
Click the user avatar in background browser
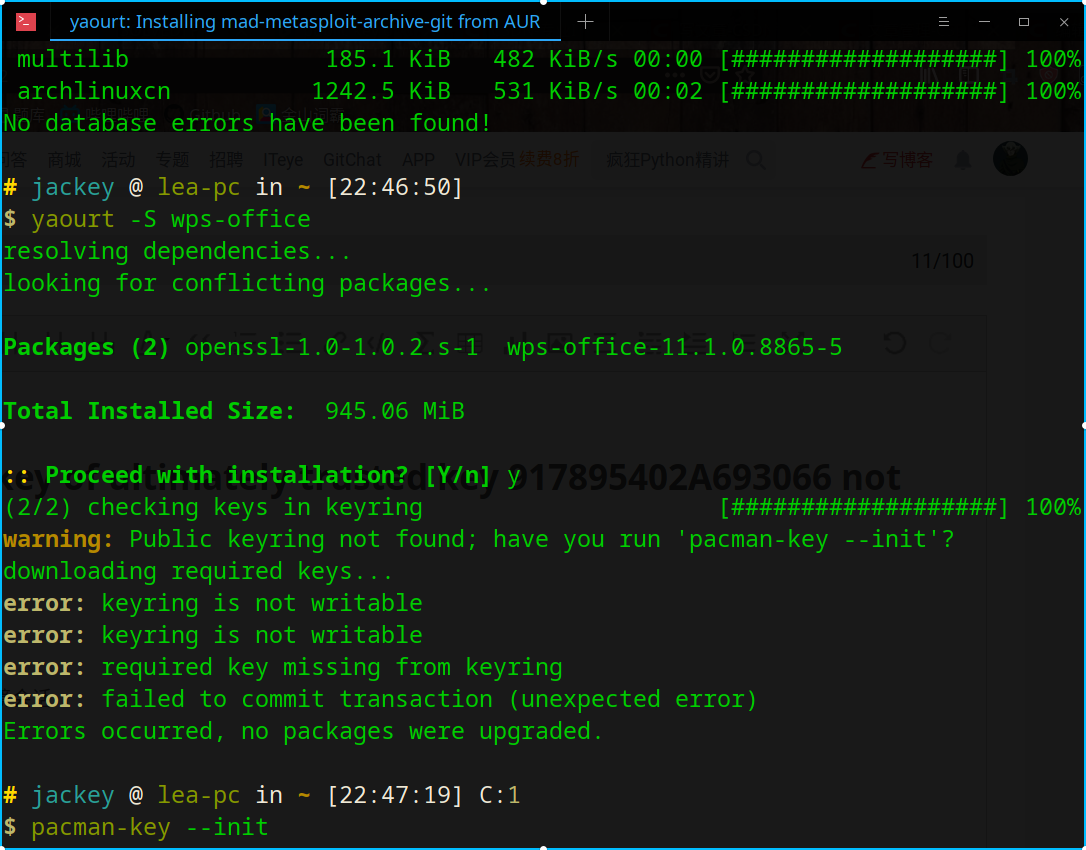point(1010,159)
